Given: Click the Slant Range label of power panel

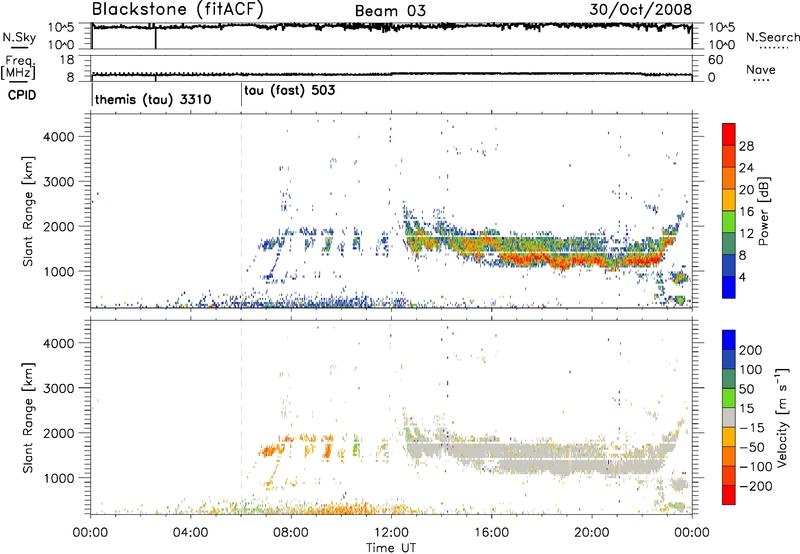Looking at the screenshot, I should point(28,211).
